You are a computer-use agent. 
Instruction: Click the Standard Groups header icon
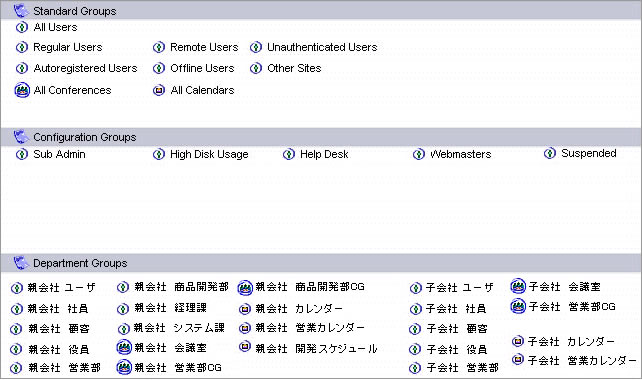click(x=21, y=10)
